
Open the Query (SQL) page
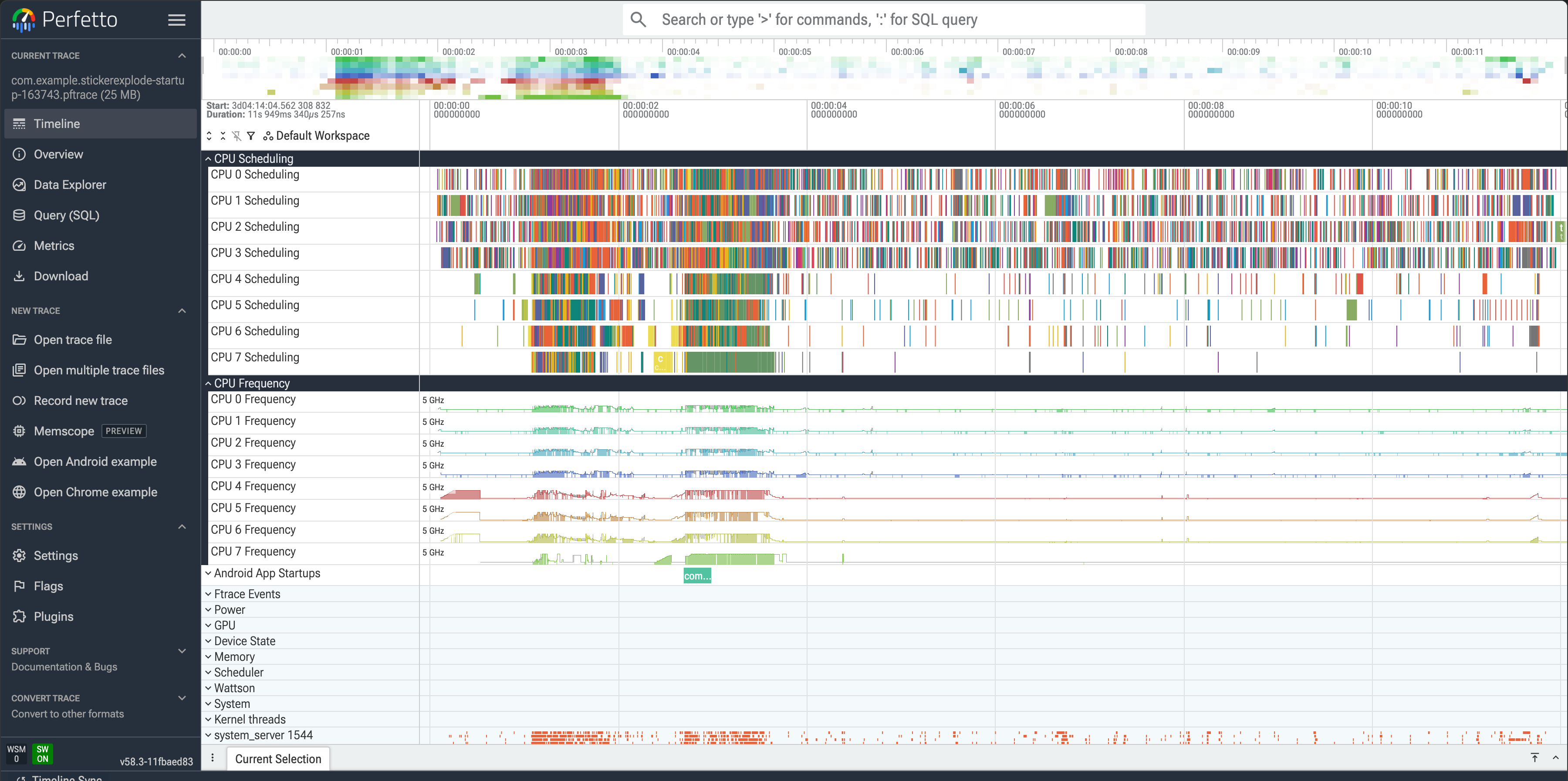(x=101, y=215)
